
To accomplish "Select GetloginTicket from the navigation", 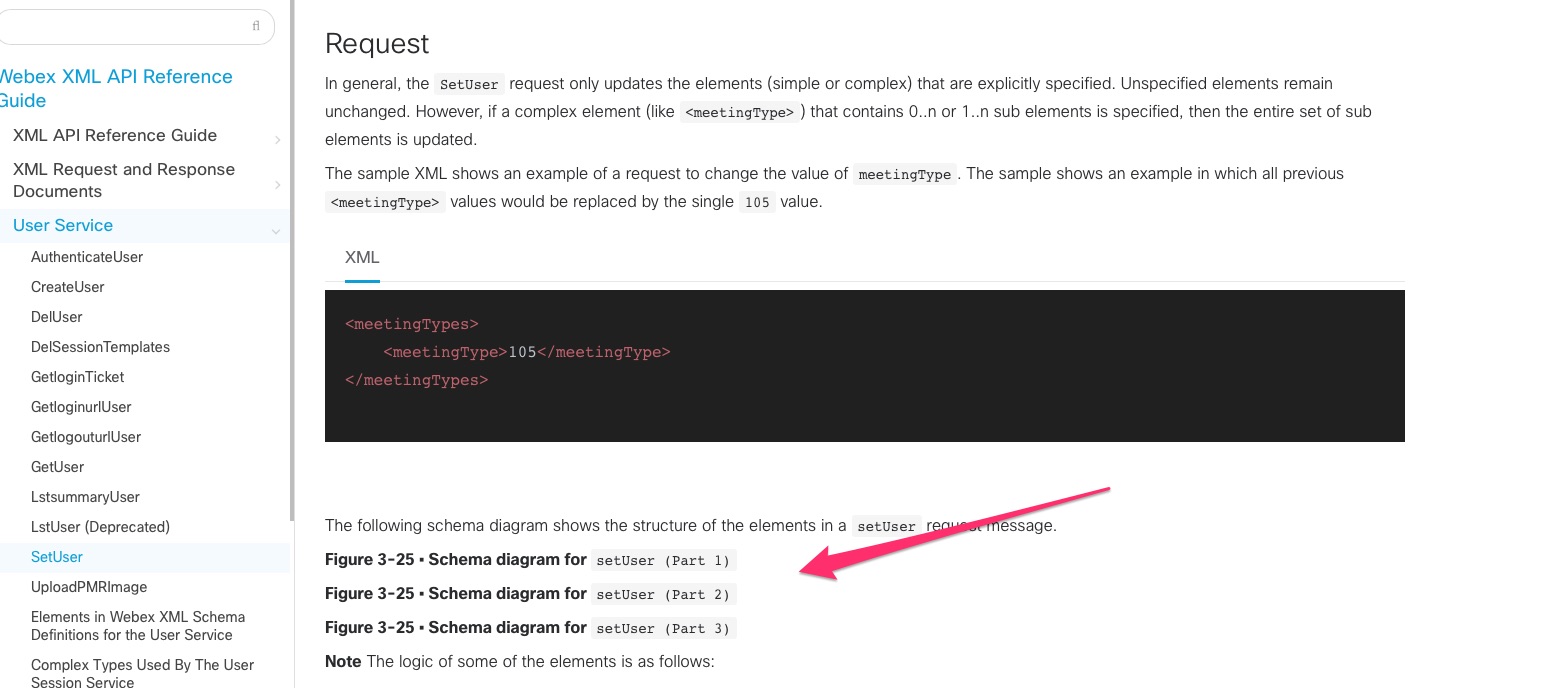I will point(77,377).
